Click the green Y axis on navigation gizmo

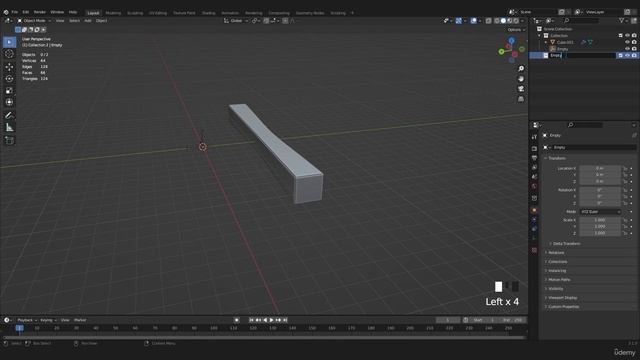pyautogui.click(x=501, y=51)
